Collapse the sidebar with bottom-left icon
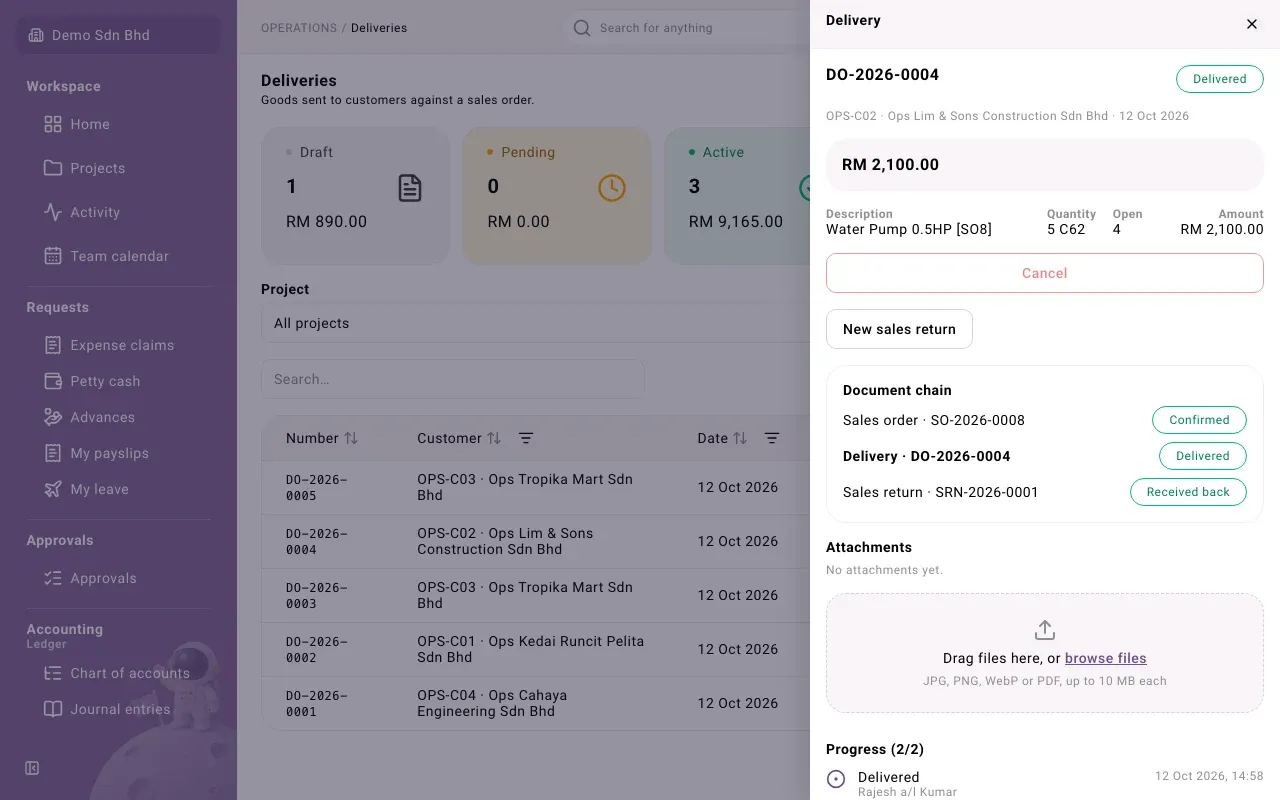Viewport: 1280px width, 800px height. coord(32,768)
